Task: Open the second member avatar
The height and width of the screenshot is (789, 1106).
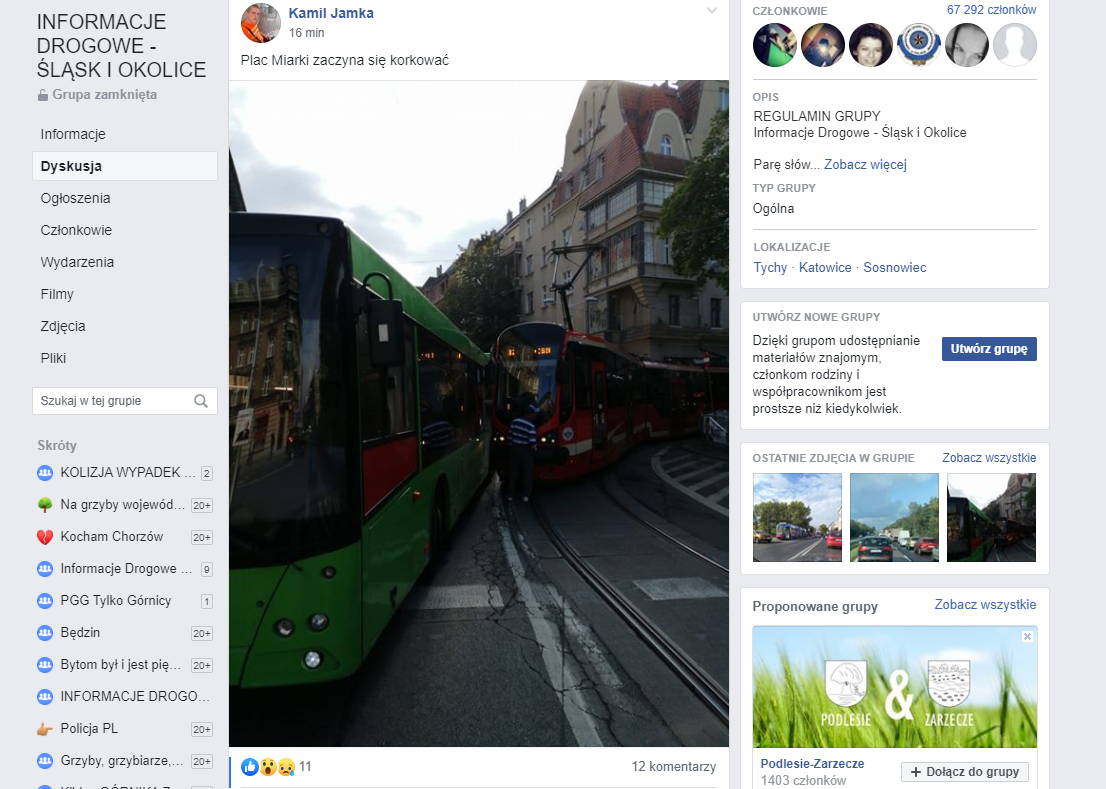Action: 822,45
